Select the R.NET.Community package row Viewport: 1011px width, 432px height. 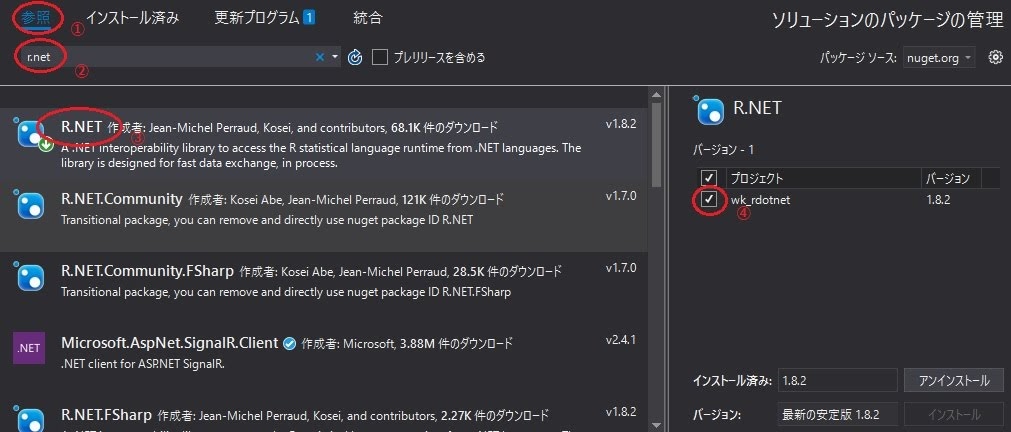coord(324,216)
